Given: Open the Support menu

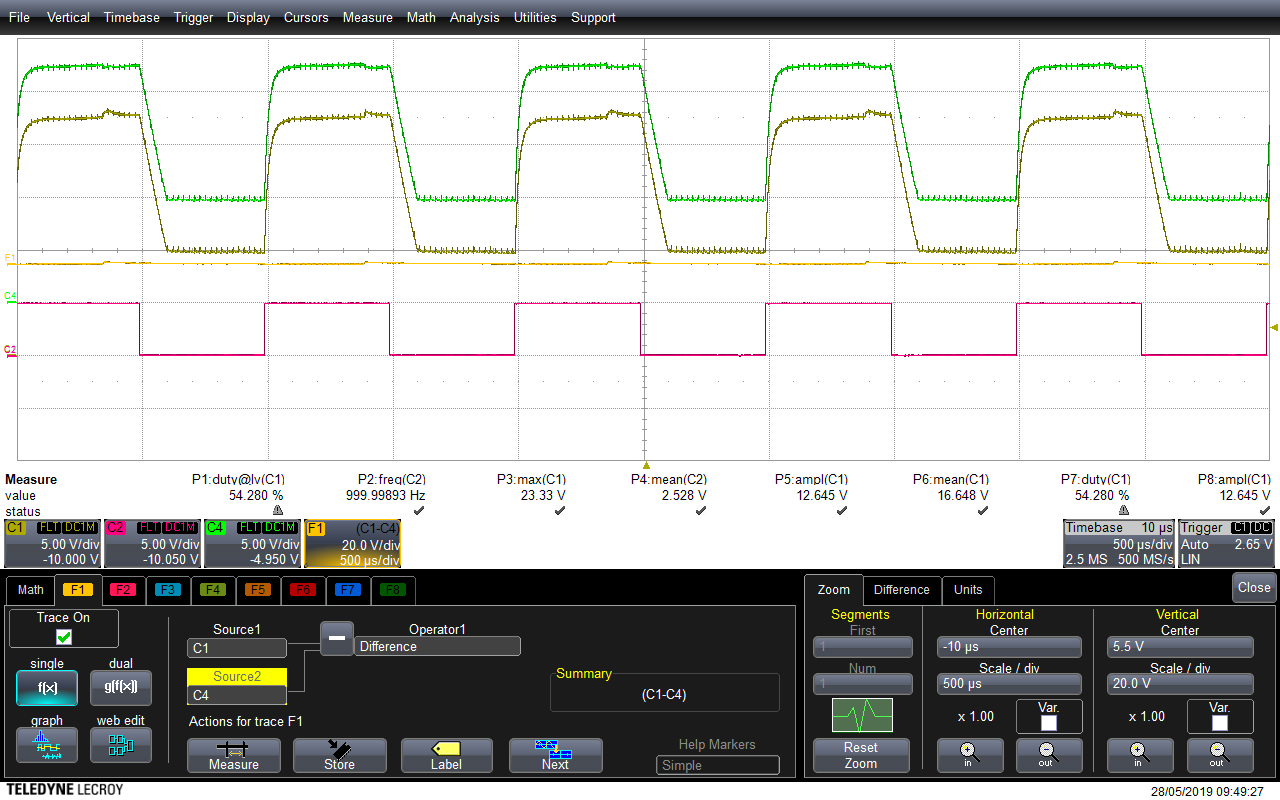Looking at the screenshot, I should [x=593, y=17].
